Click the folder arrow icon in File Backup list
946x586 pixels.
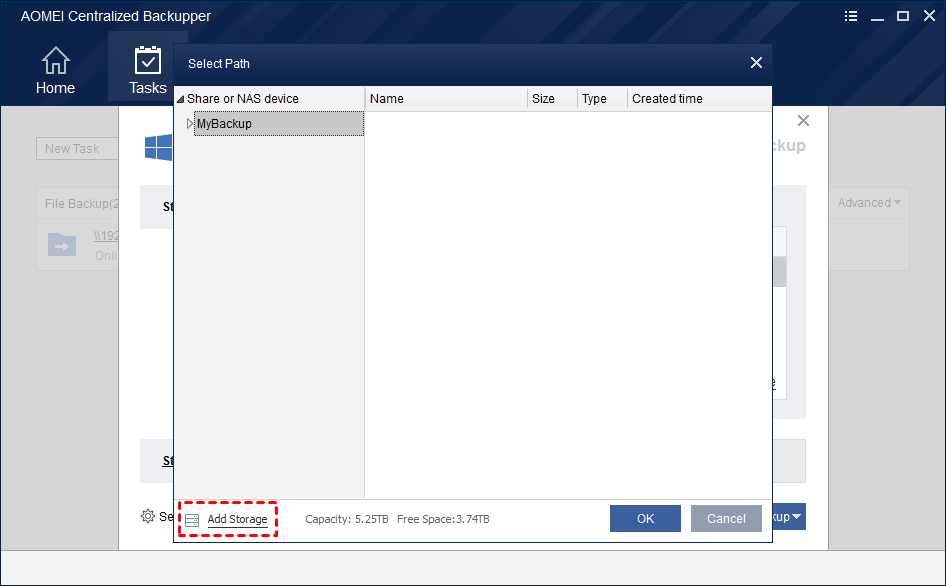[62, 244]
